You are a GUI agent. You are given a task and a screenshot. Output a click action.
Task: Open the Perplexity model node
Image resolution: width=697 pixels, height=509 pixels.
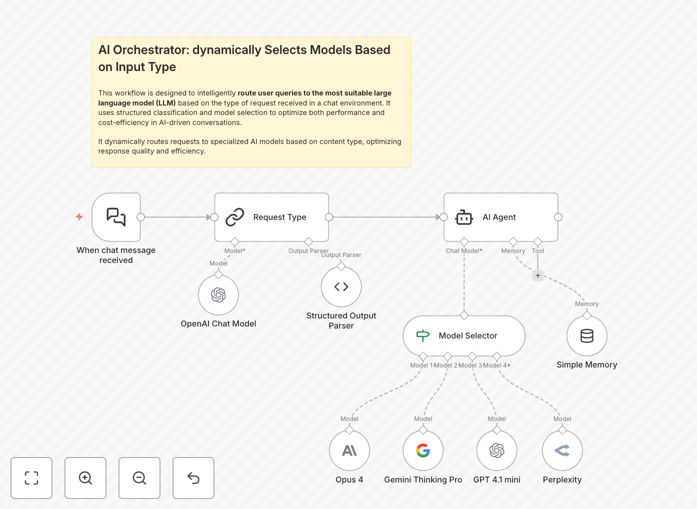(x=562, y=451)
